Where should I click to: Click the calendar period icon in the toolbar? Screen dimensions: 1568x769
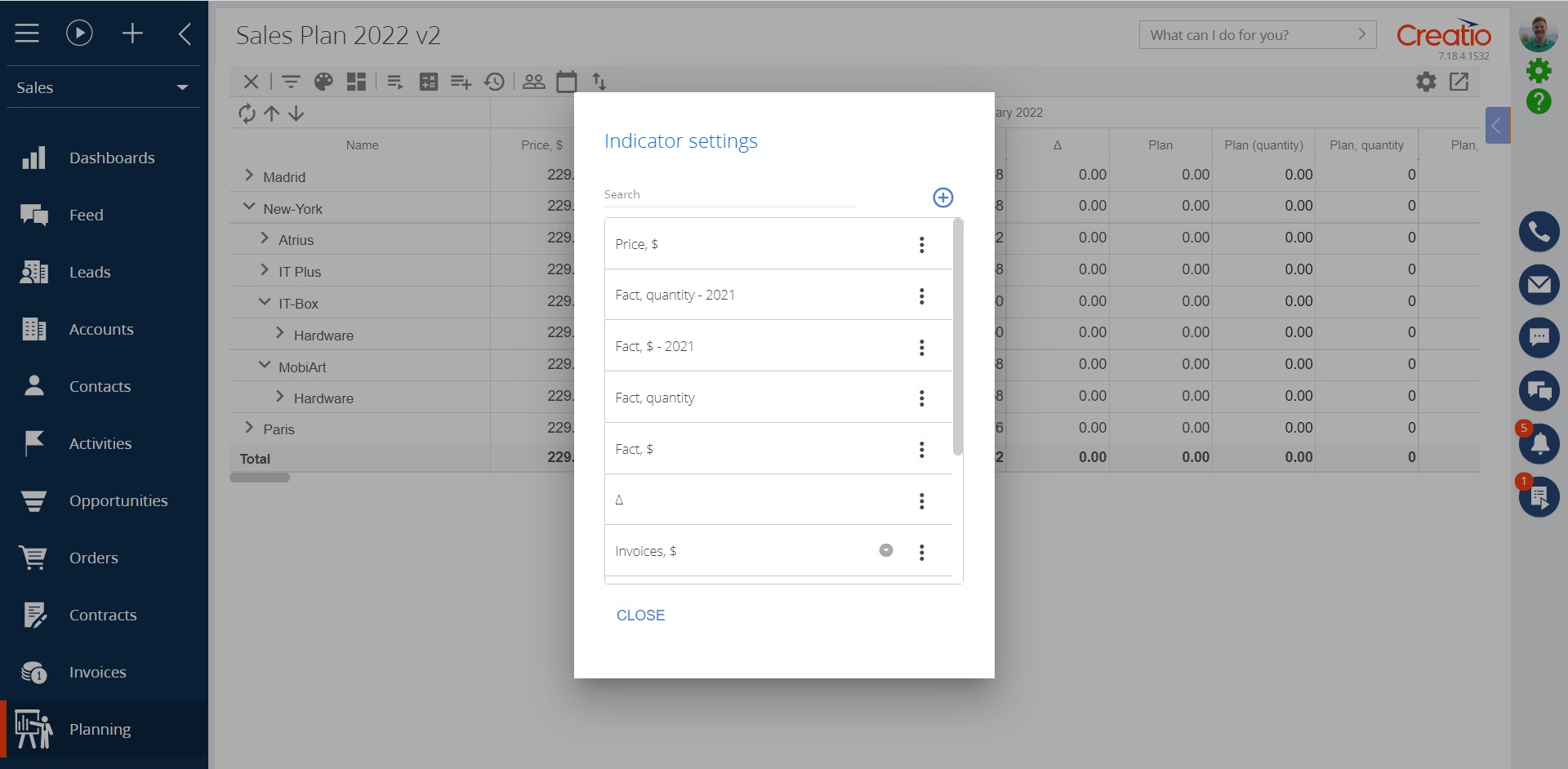pyautogui.click(x=567, y=82)
